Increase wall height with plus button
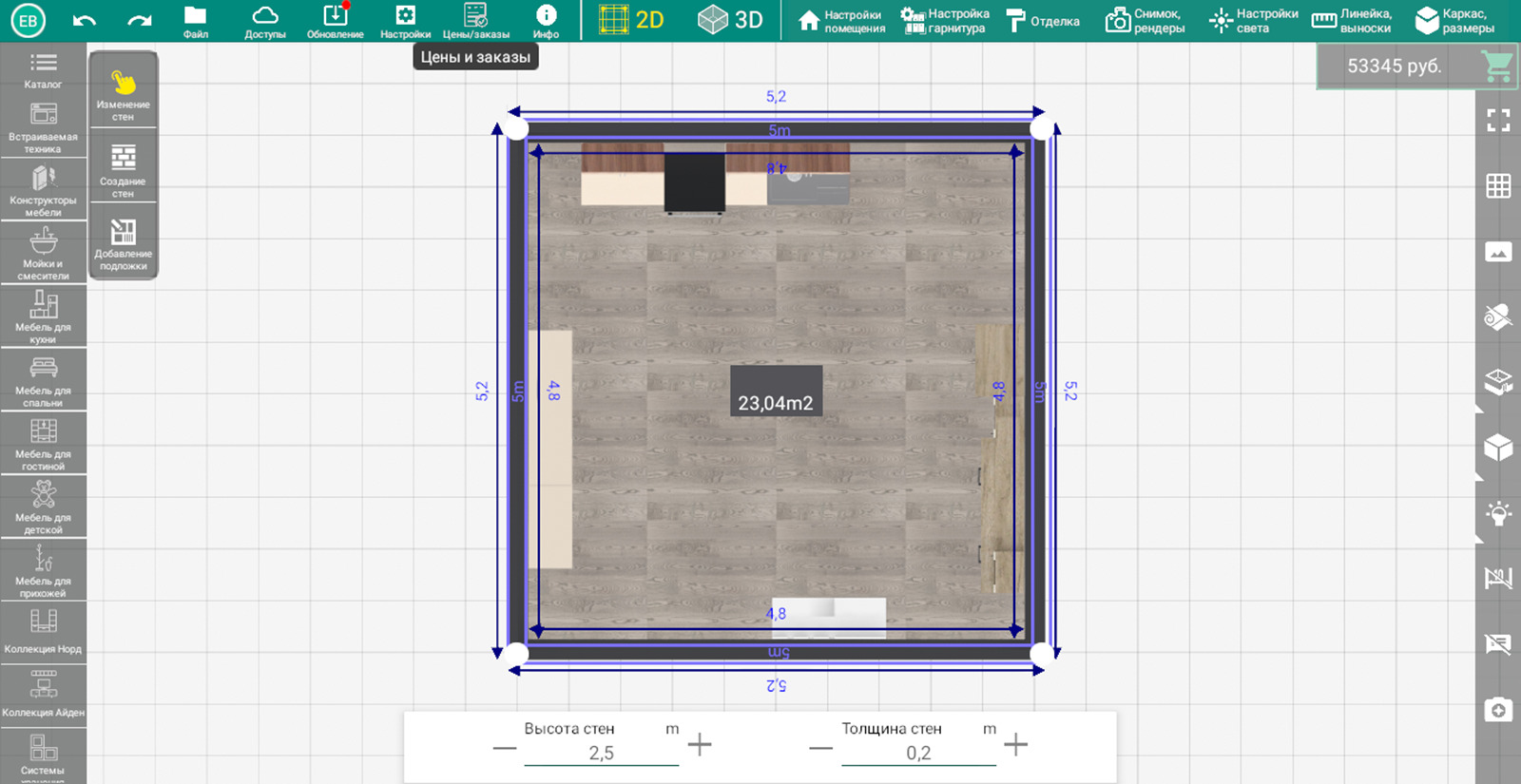This screenshot has height=784, width=1521. (x=700, y=744)
